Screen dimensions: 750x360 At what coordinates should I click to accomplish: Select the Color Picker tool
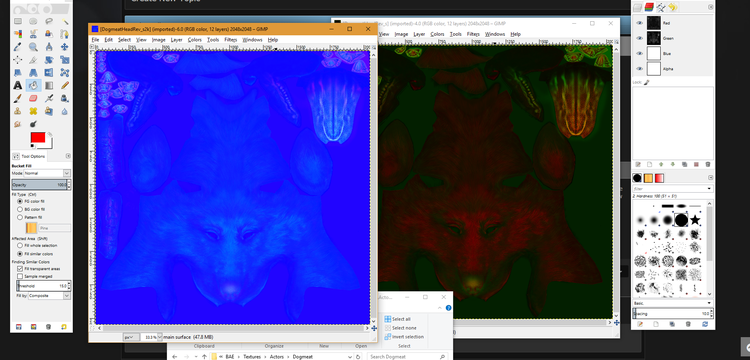click(18, 46)
